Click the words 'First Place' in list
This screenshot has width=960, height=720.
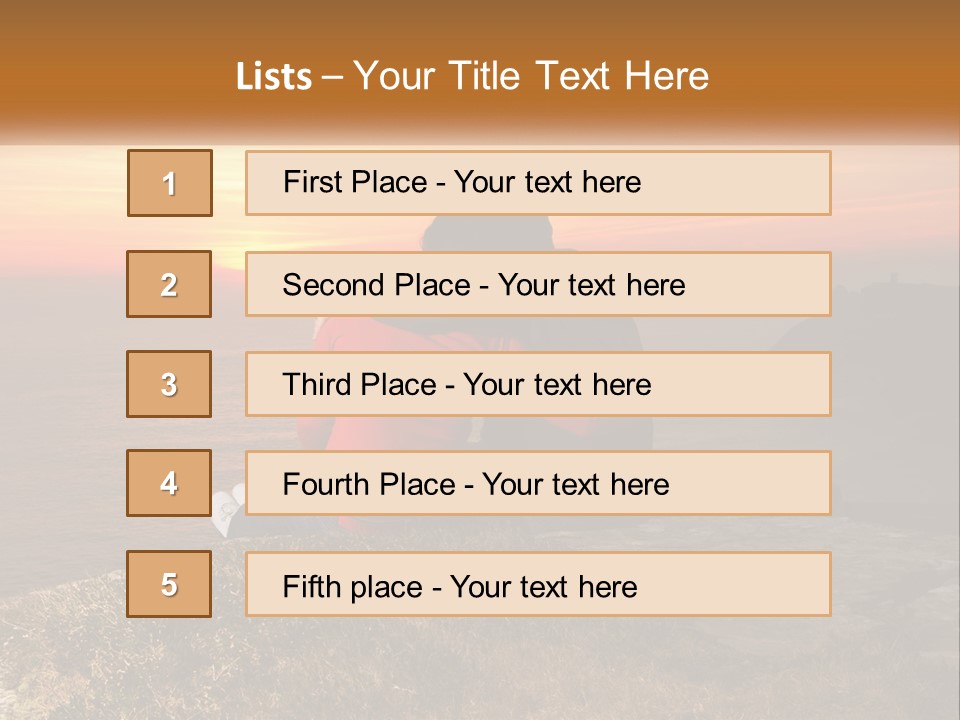355,182
